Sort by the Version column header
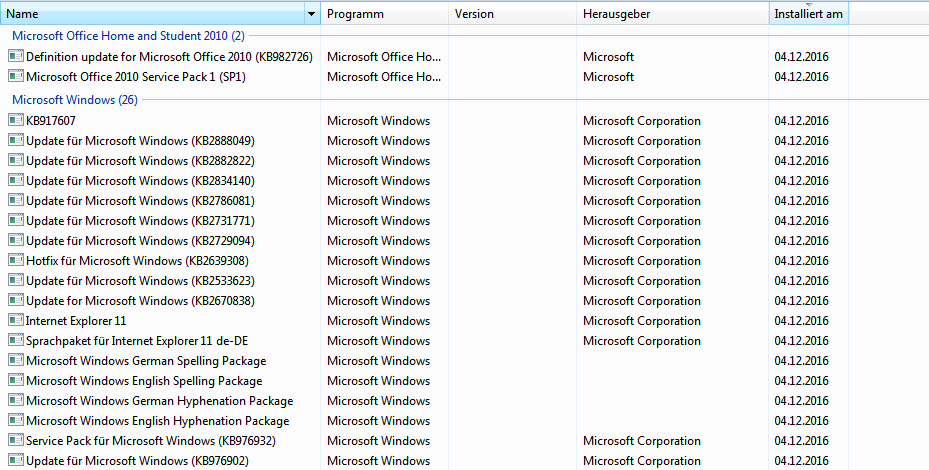This screenshot has height=470, width=929. (512, 14)
